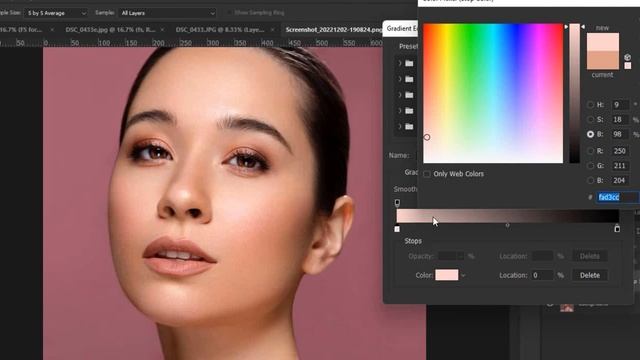The width and height of the screenshot is (640, 360).
Task: Open the Sample 'All Layers' dropdown
Action: [x=167, y=13]
